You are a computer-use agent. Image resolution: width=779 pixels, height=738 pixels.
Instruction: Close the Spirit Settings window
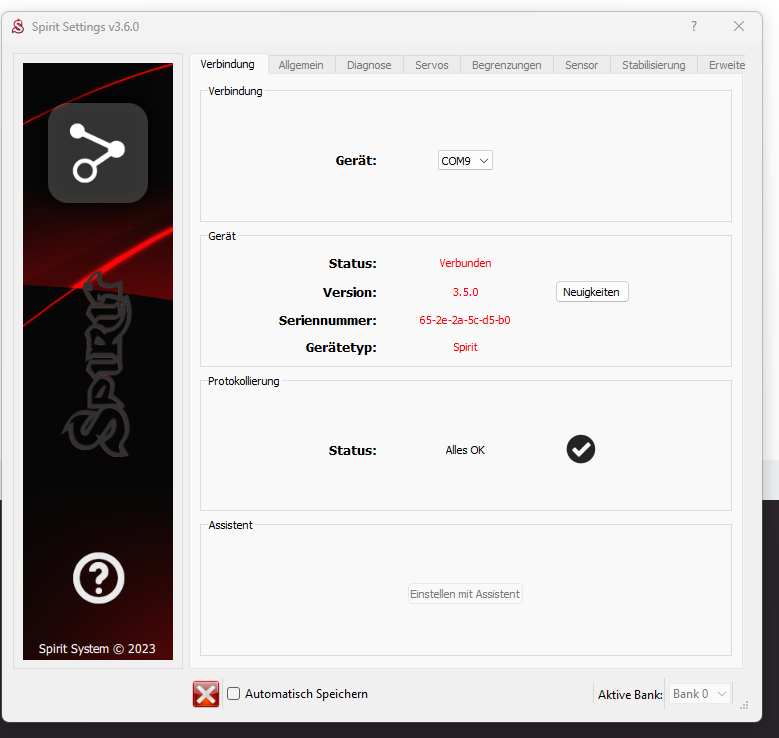[x=739, y=26]
